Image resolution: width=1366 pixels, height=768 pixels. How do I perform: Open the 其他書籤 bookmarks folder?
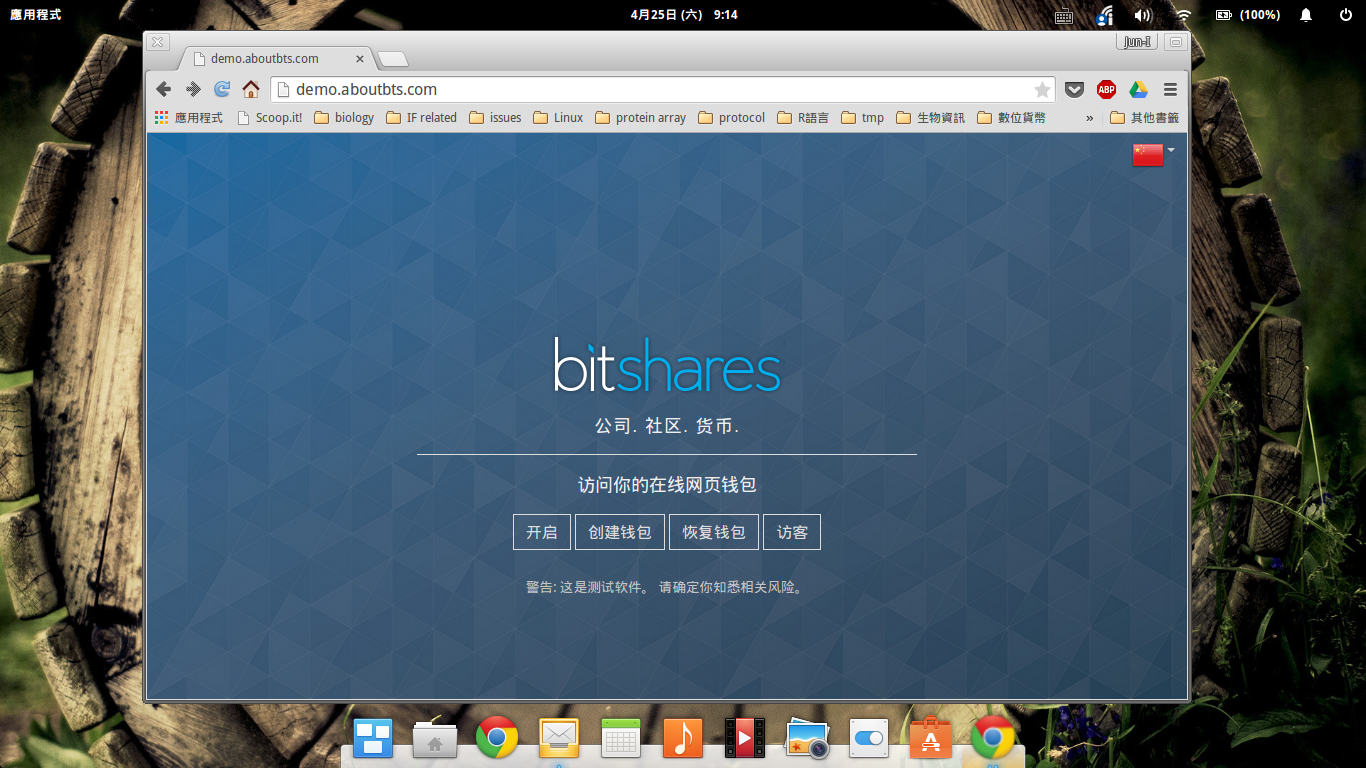[x=1144, y=117]
